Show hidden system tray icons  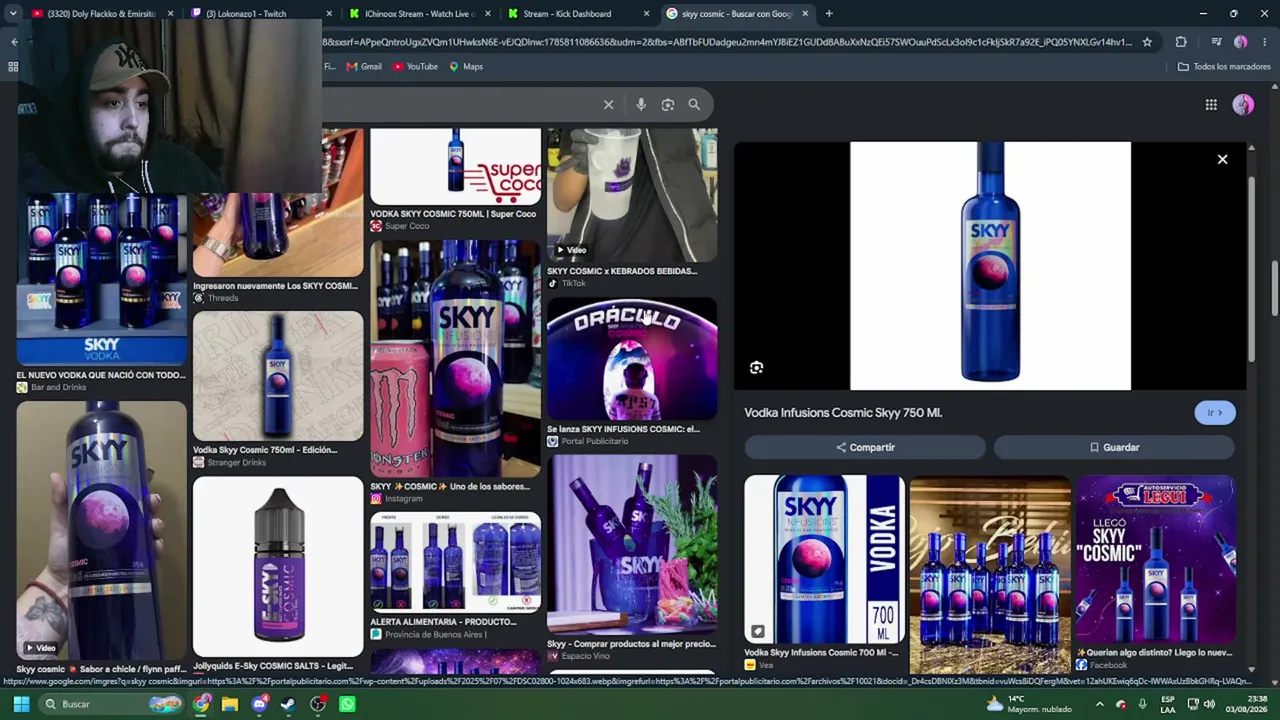tap(1099, 704)
